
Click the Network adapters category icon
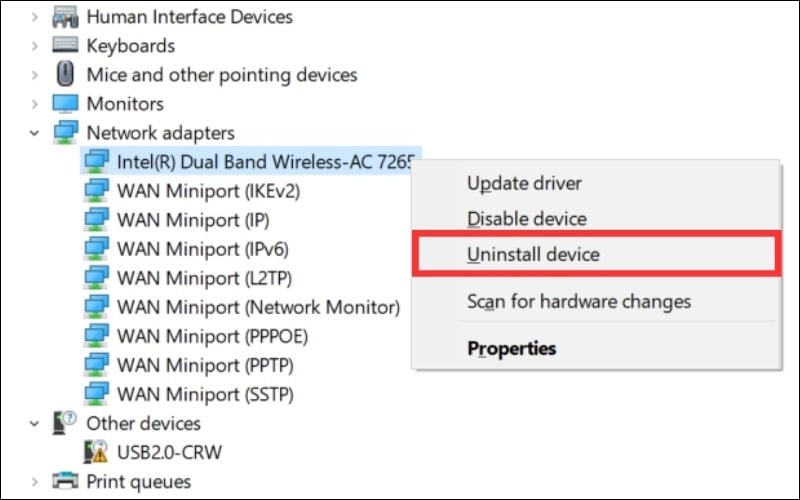[x=65, y=132]
